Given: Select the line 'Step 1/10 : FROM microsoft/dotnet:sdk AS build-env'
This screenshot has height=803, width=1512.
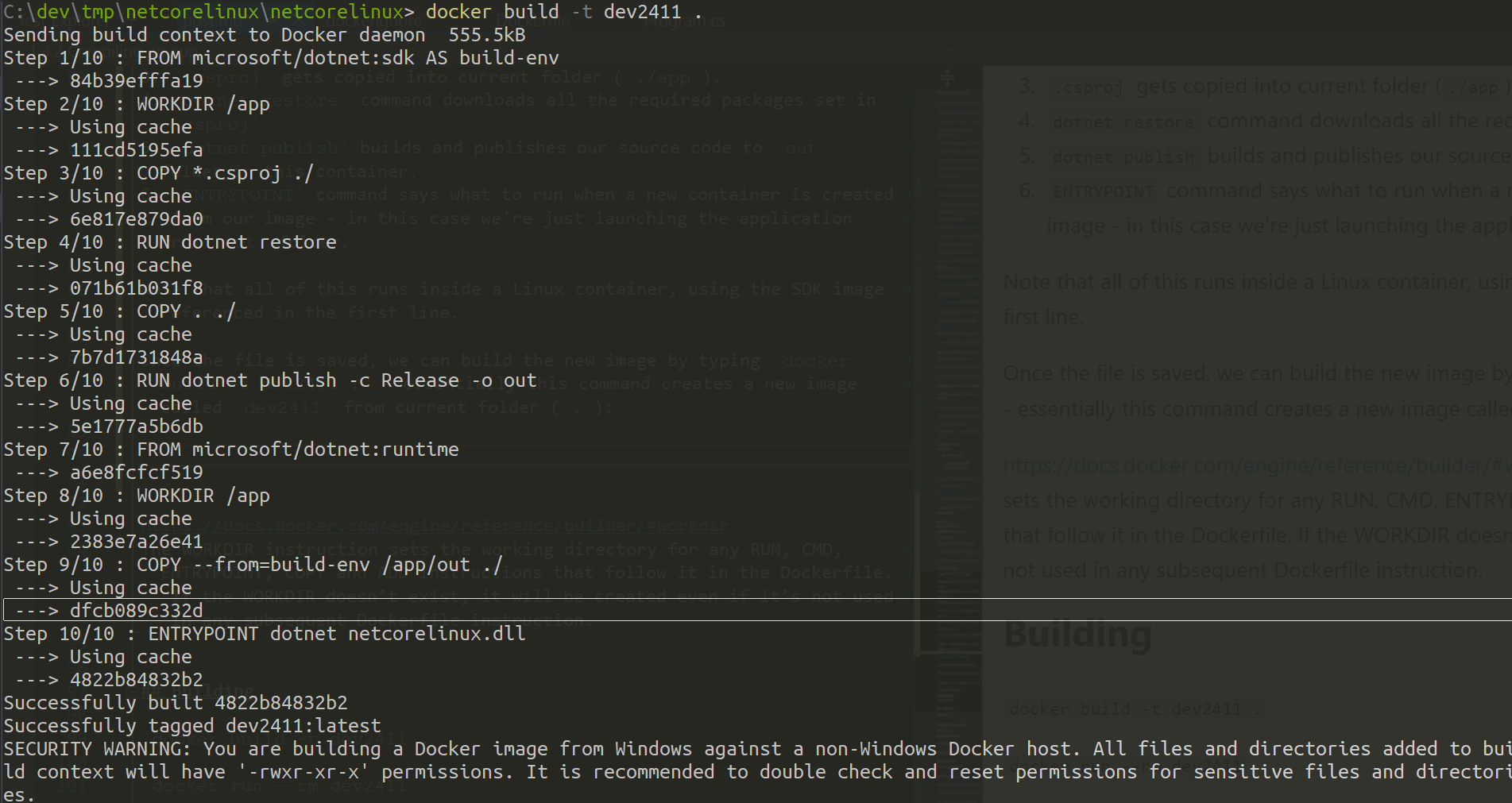Looking at the screenshot, I should pos(281,58).
